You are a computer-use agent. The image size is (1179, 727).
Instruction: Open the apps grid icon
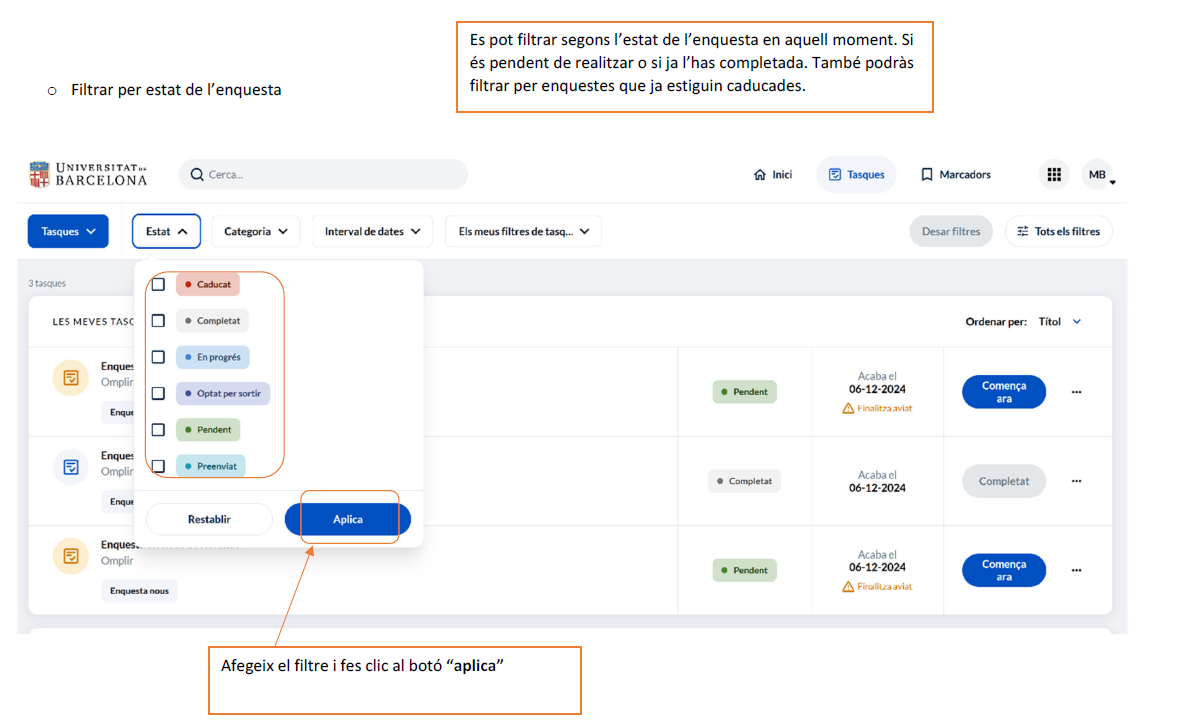1053,175
